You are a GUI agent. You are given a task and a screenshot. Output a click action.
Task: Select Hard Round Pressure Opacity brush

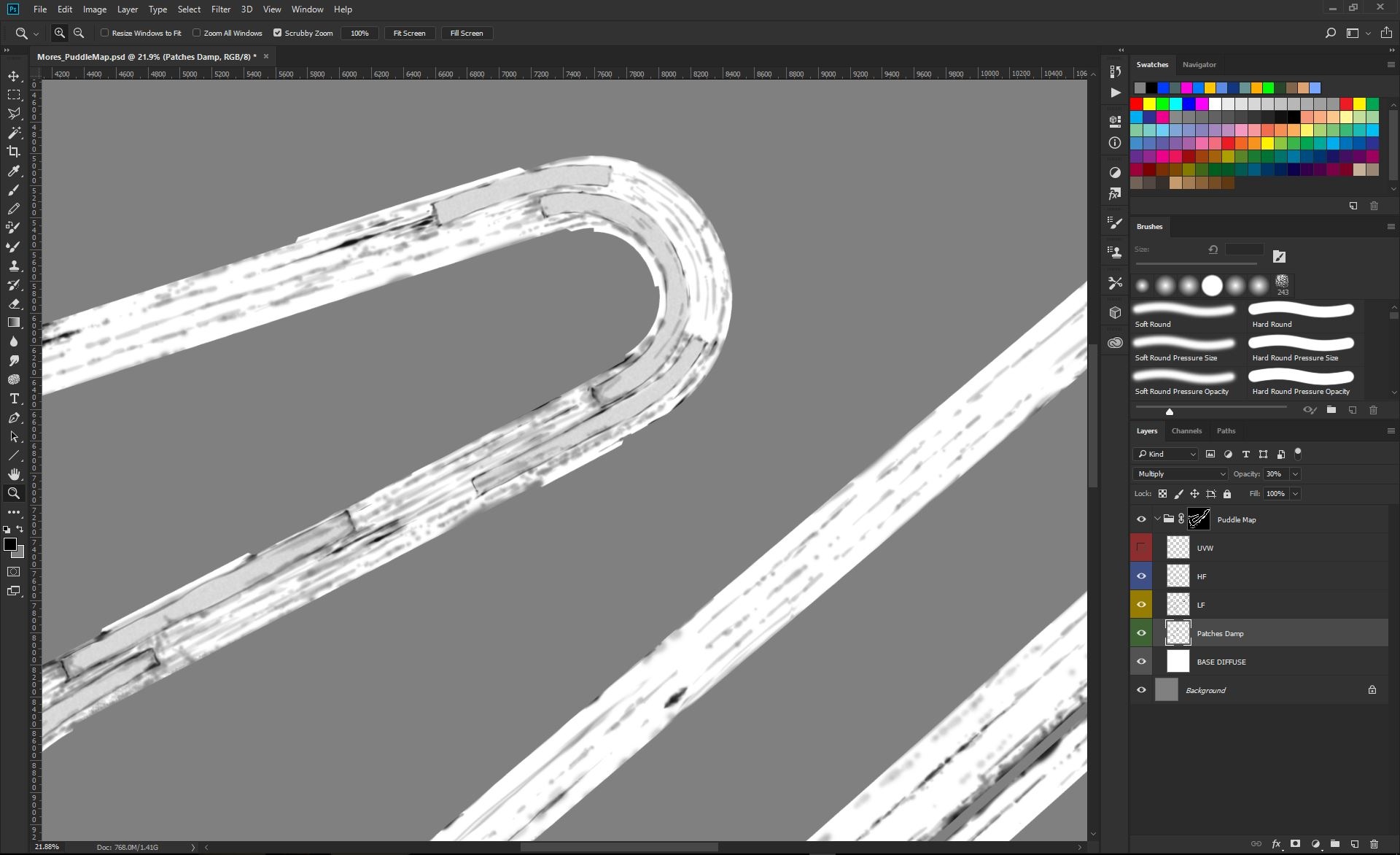click(x=1302, y=382)
